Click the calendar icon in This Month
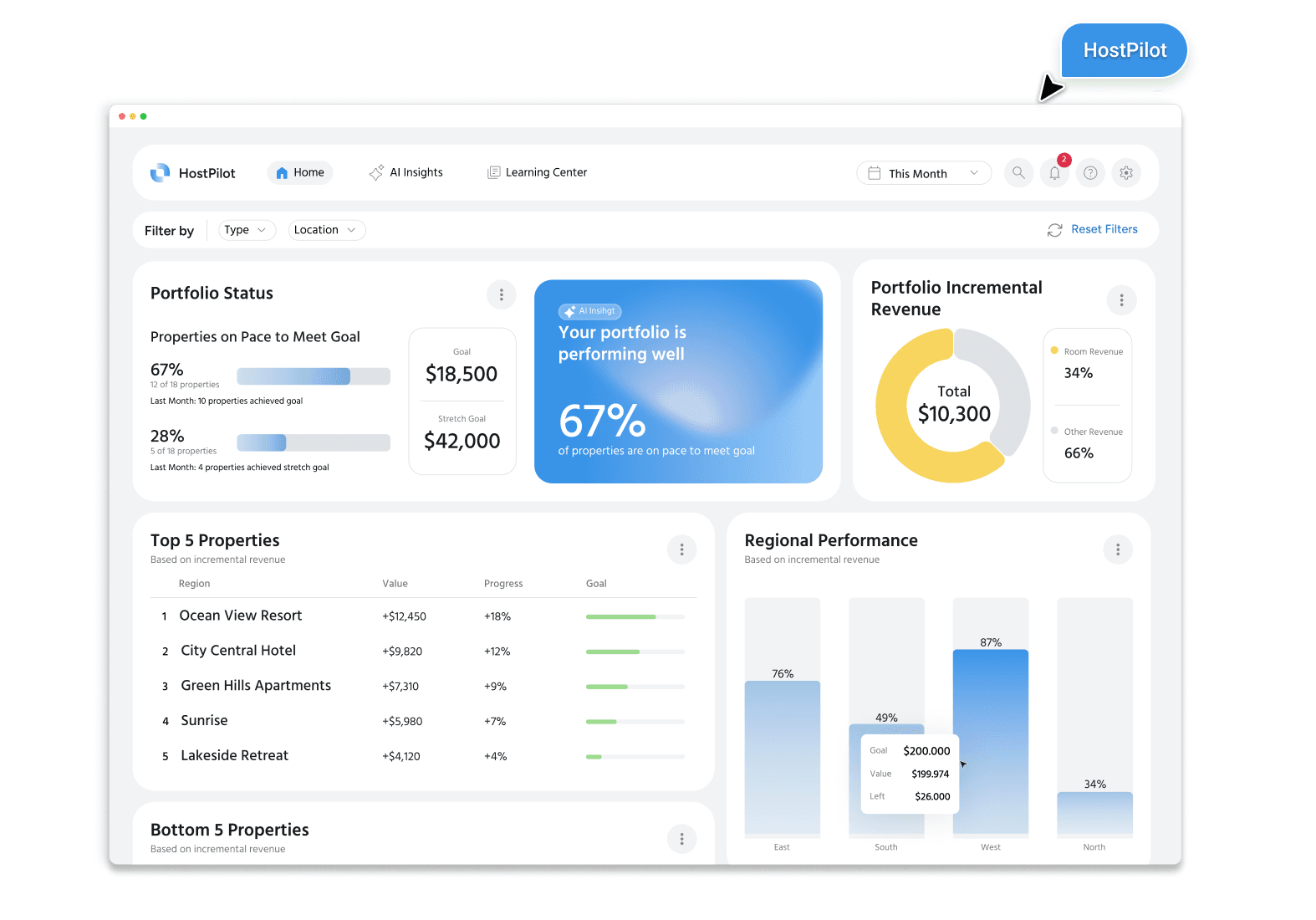 click(x=875, y=173)
